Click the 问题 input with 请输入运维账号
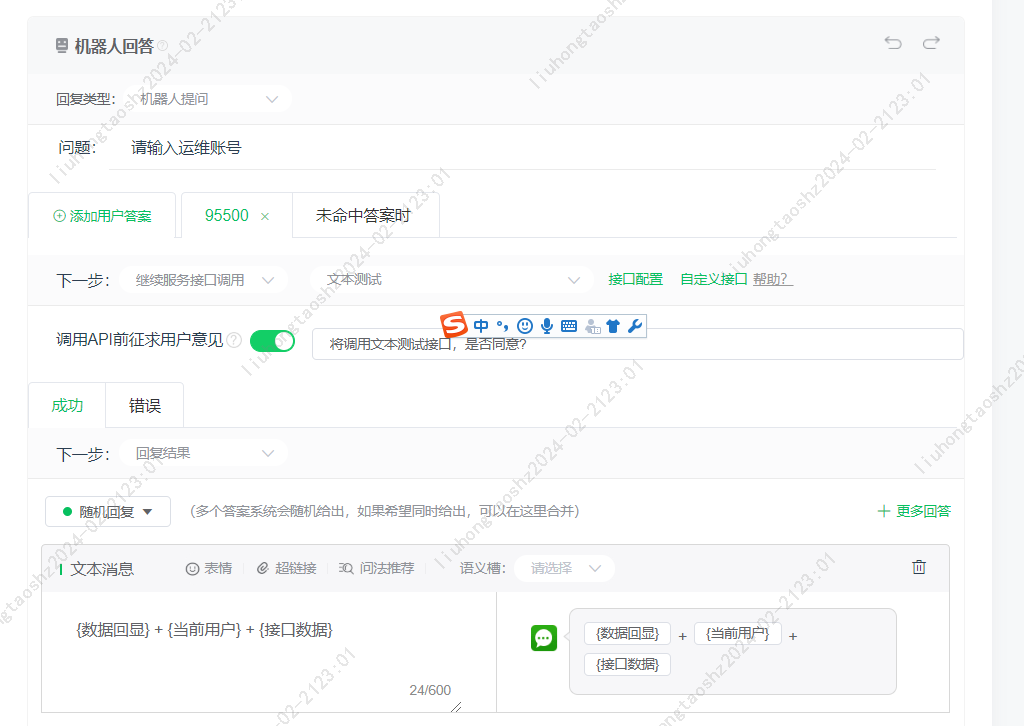1024x726 pixels. [522, 148]
